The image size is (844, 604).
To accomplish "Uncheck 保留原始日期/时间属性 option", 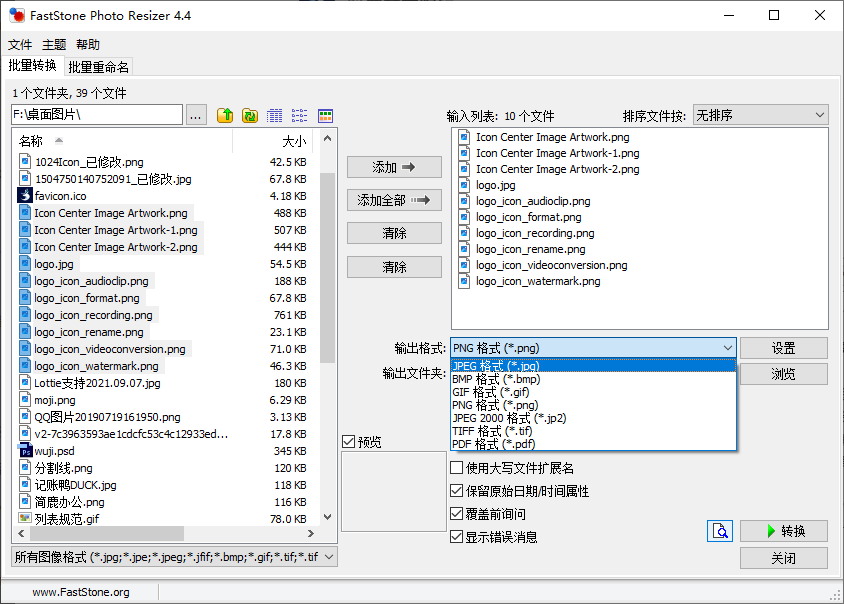I will click(x=457, y=491).
